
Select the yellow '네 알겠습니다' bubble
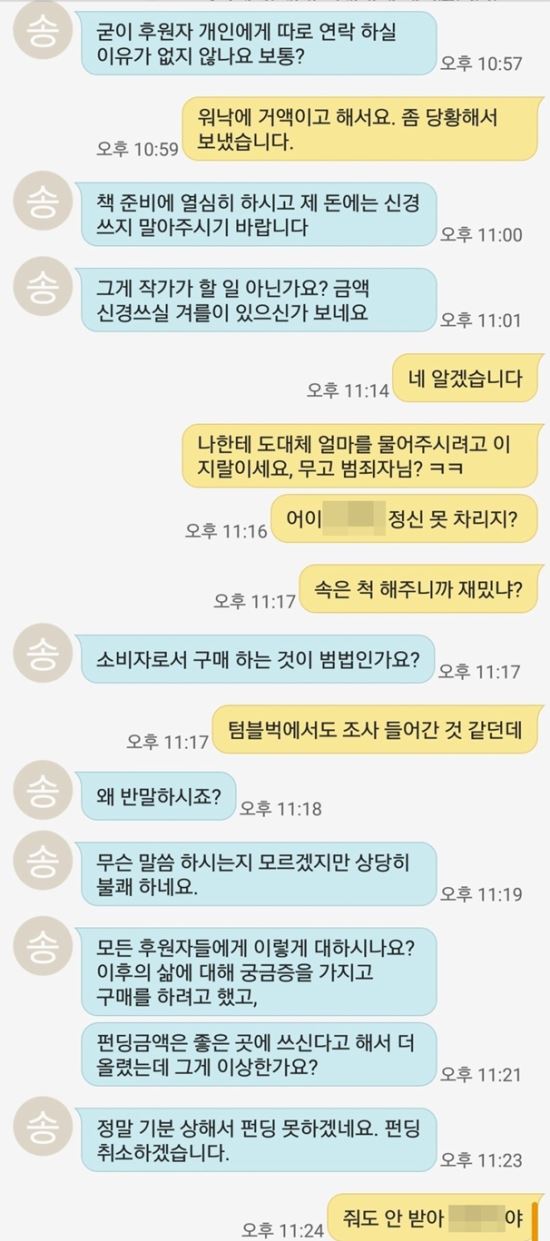(x=465, y=378)
